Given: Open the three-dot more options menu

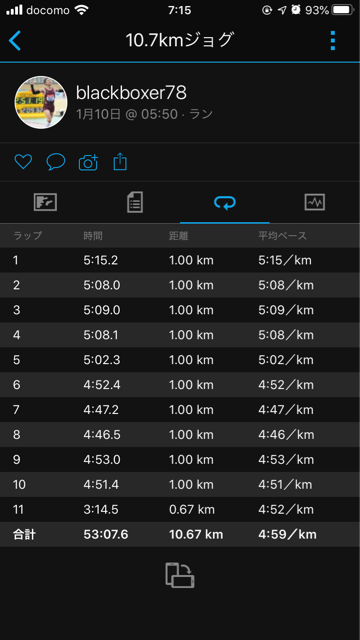Looking at the screenshot, I should [333, 41].
